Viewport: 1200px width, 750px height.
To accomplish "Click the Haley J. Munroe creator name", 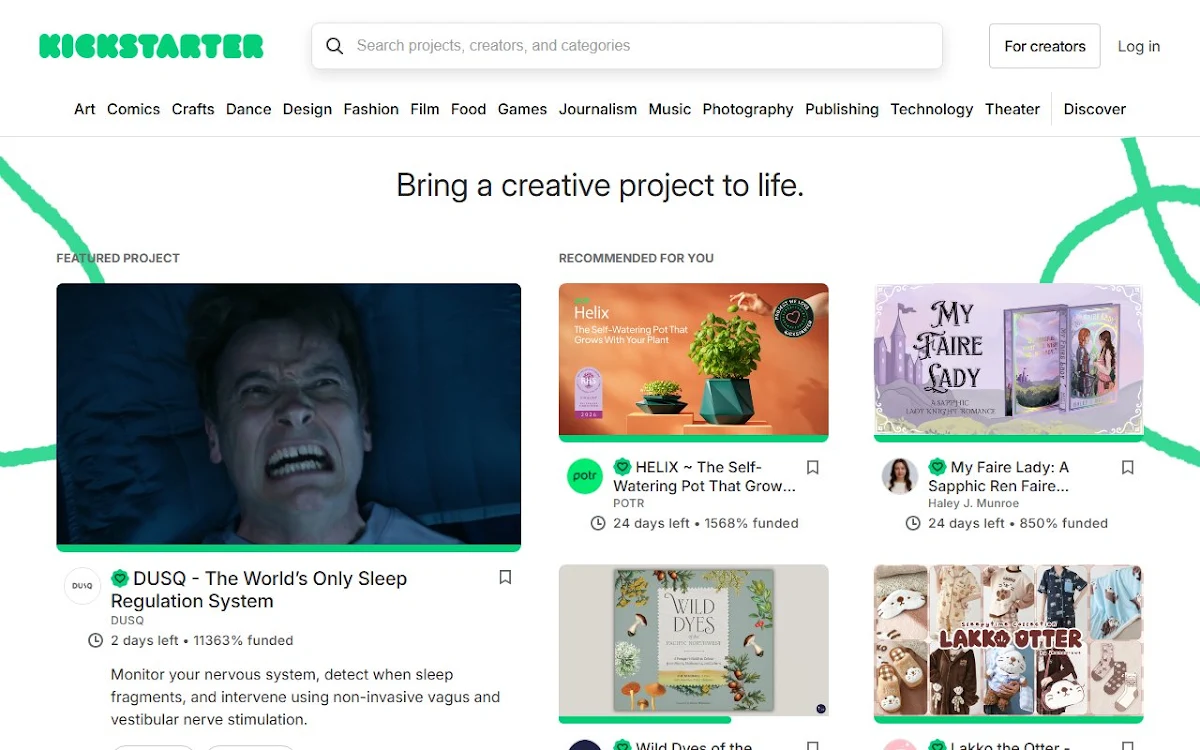I will pyautogui.click(x=974, y=503).
